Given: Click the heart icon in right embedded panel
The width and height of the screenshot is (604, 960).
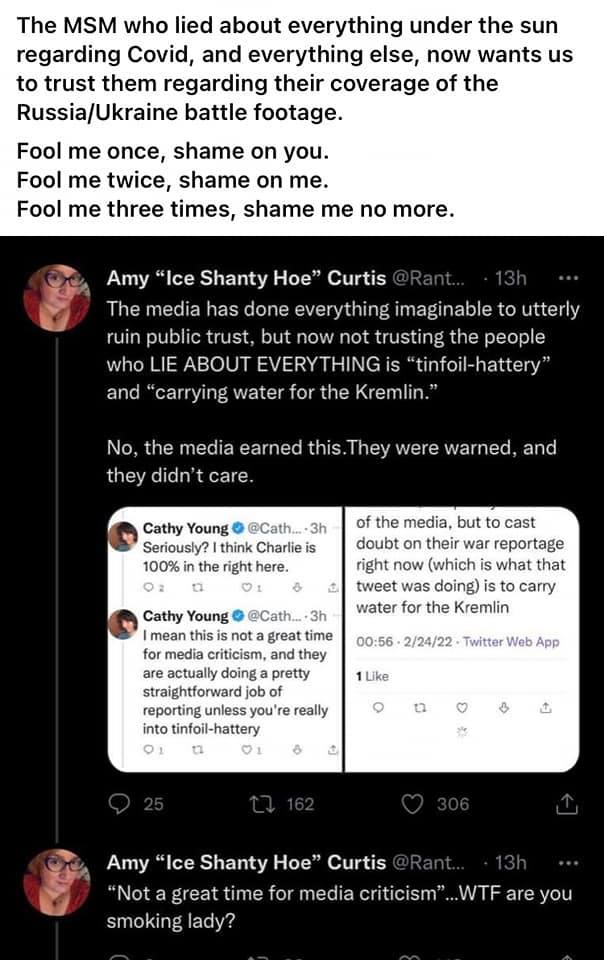Looking at the screenshot, I should click(x=463, y=707).
